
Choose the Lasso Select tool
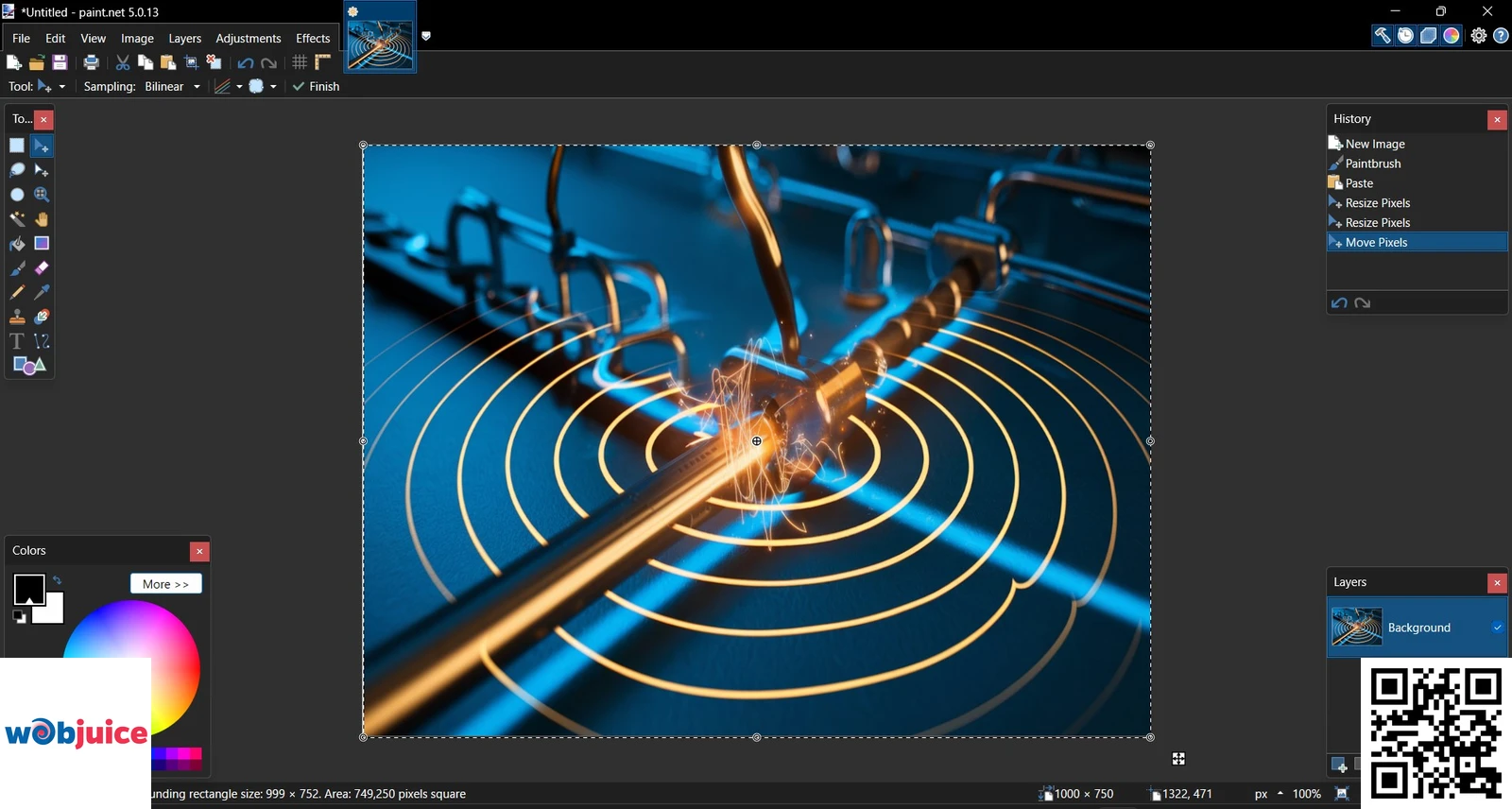pos(17,170)
